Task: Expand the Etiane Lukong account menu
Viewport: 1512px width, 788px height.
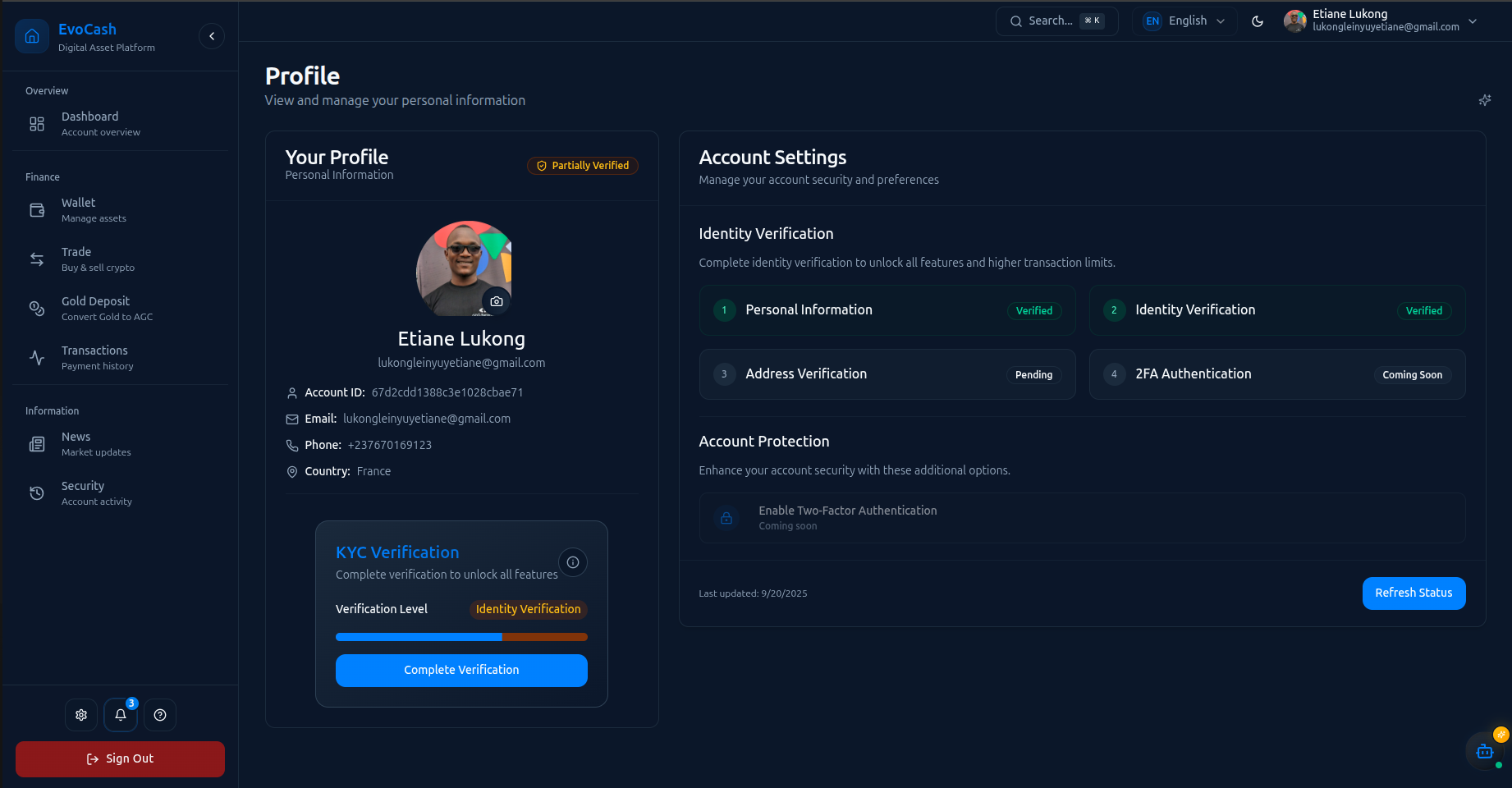Action: (1381, 21)
